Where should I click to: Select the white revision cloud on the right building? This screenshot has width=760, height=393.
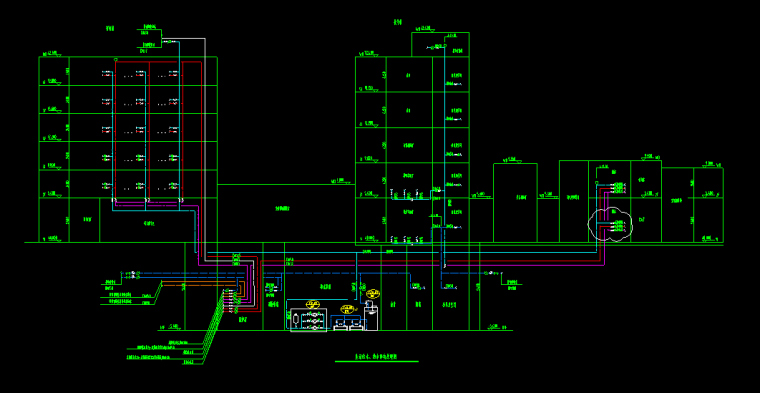click(610, 224)
